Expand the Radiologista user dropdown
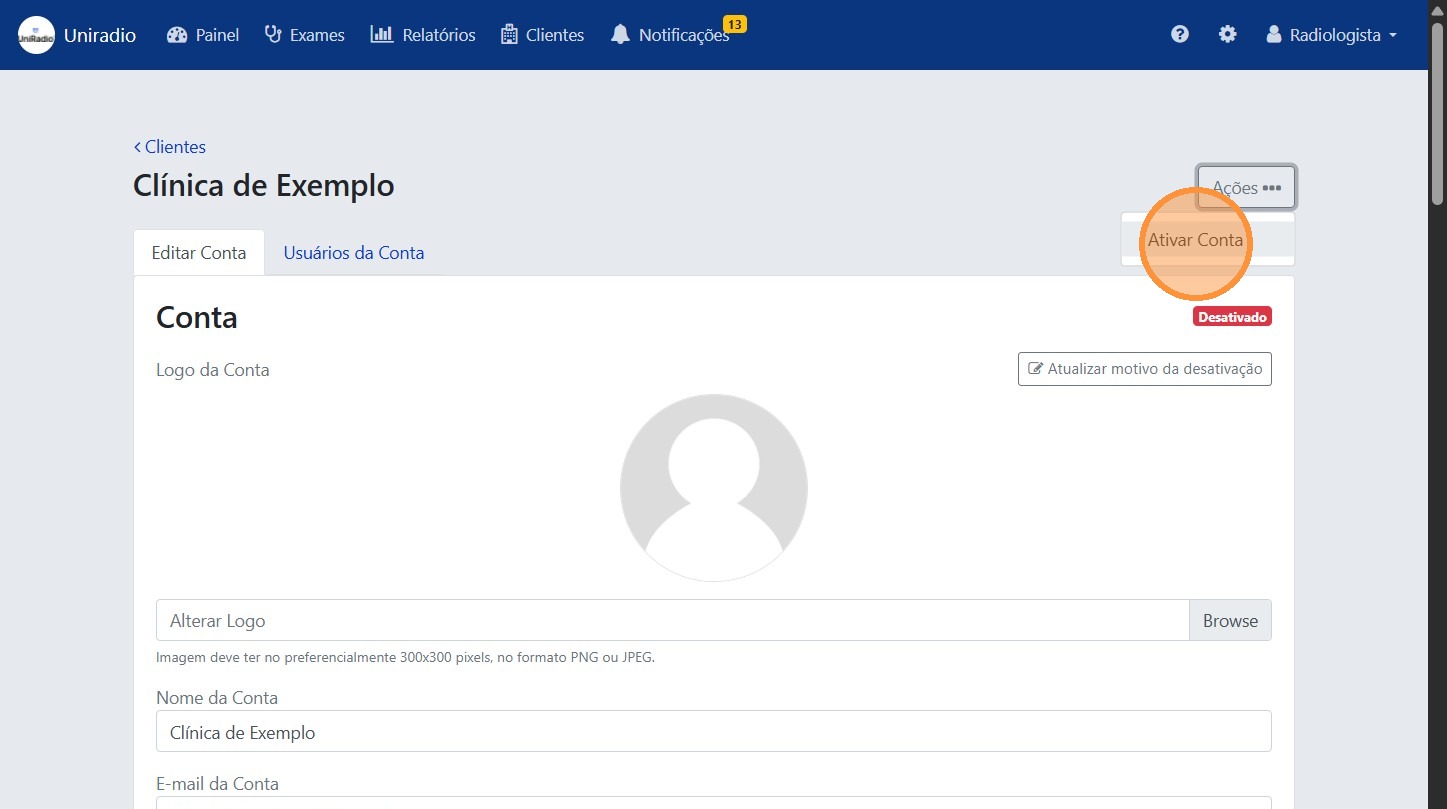 pos(1331,35)
